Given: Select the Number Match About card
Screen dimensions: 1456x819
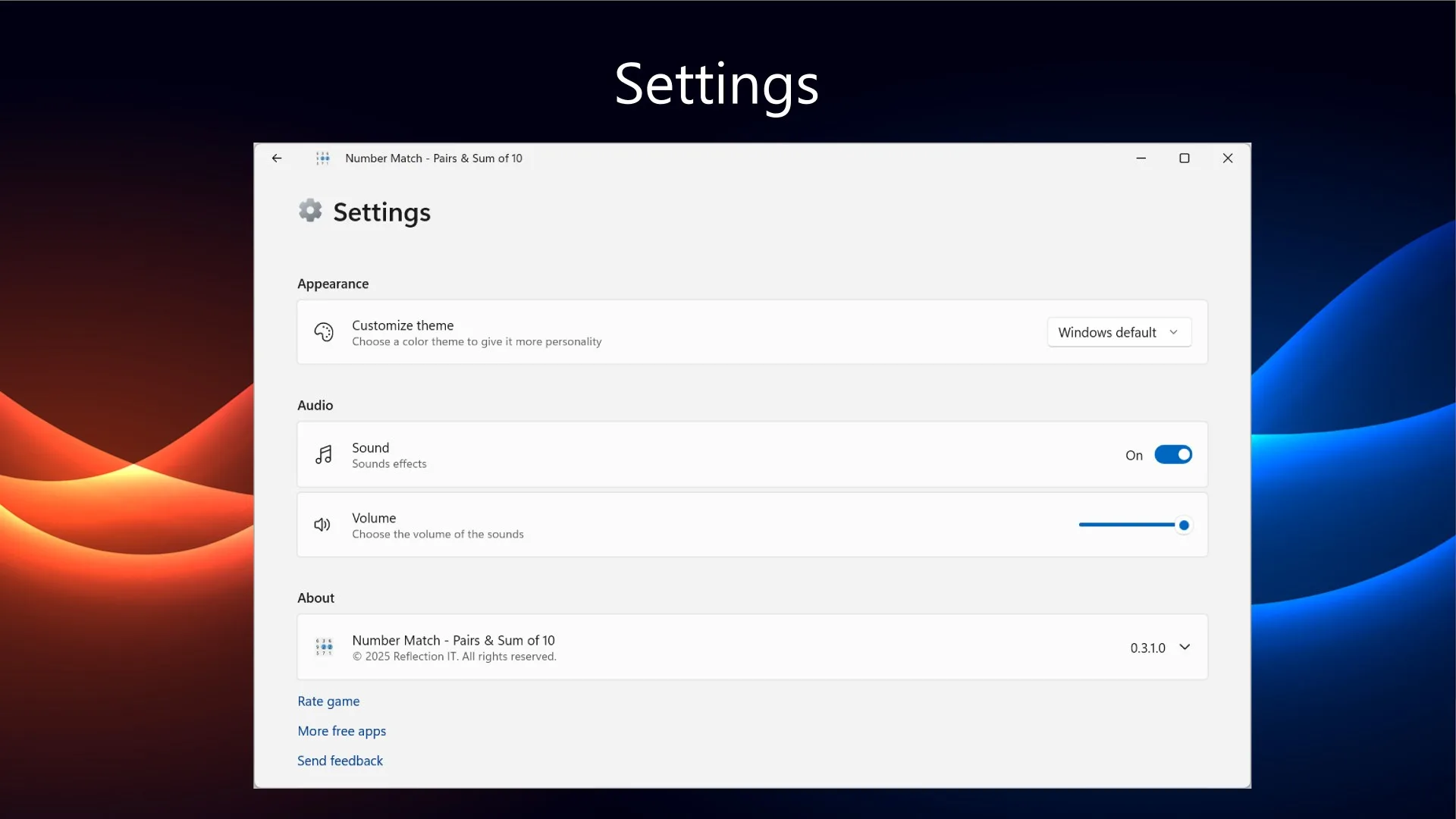Looking at the screenshot, I should tap(752, 647).
